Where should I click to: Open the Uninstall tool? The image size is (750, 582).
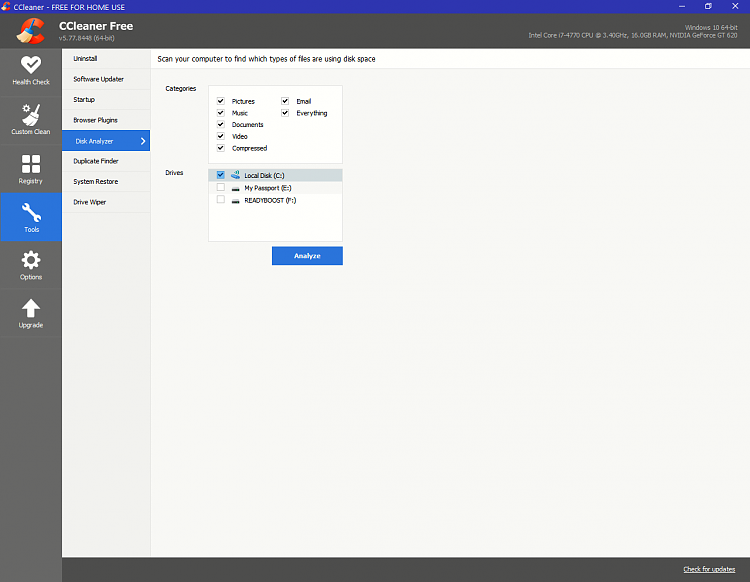pos(106,59)
